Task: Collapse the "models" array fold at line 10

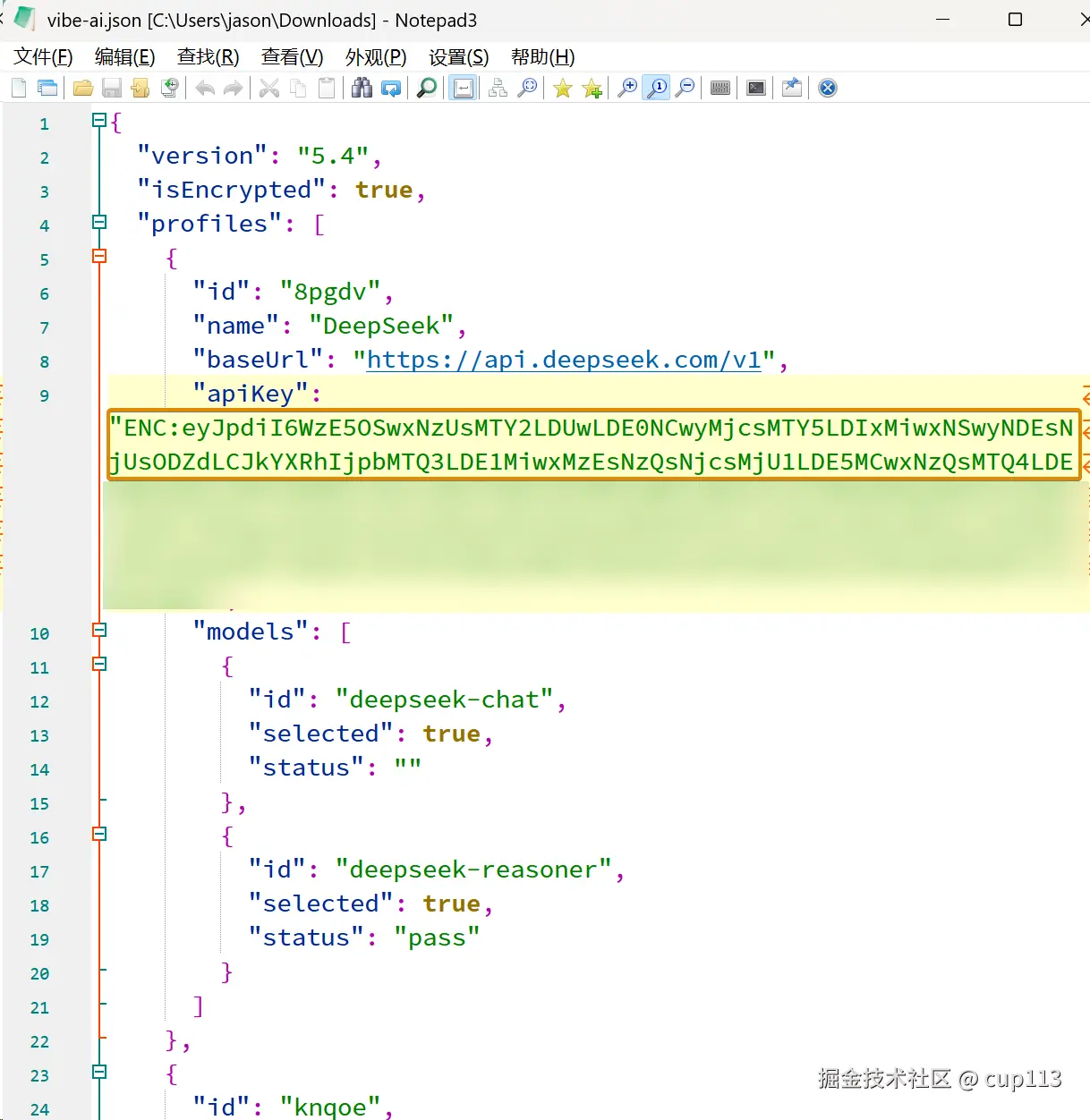Action: (x=99, y=630)
